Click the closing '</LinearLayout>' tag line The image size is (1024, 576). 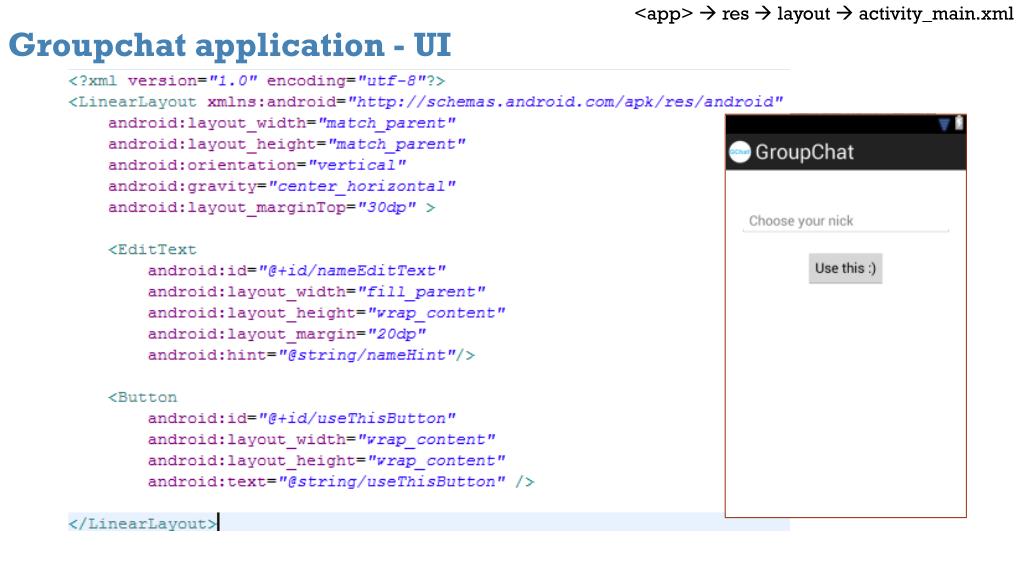[143, 523]
